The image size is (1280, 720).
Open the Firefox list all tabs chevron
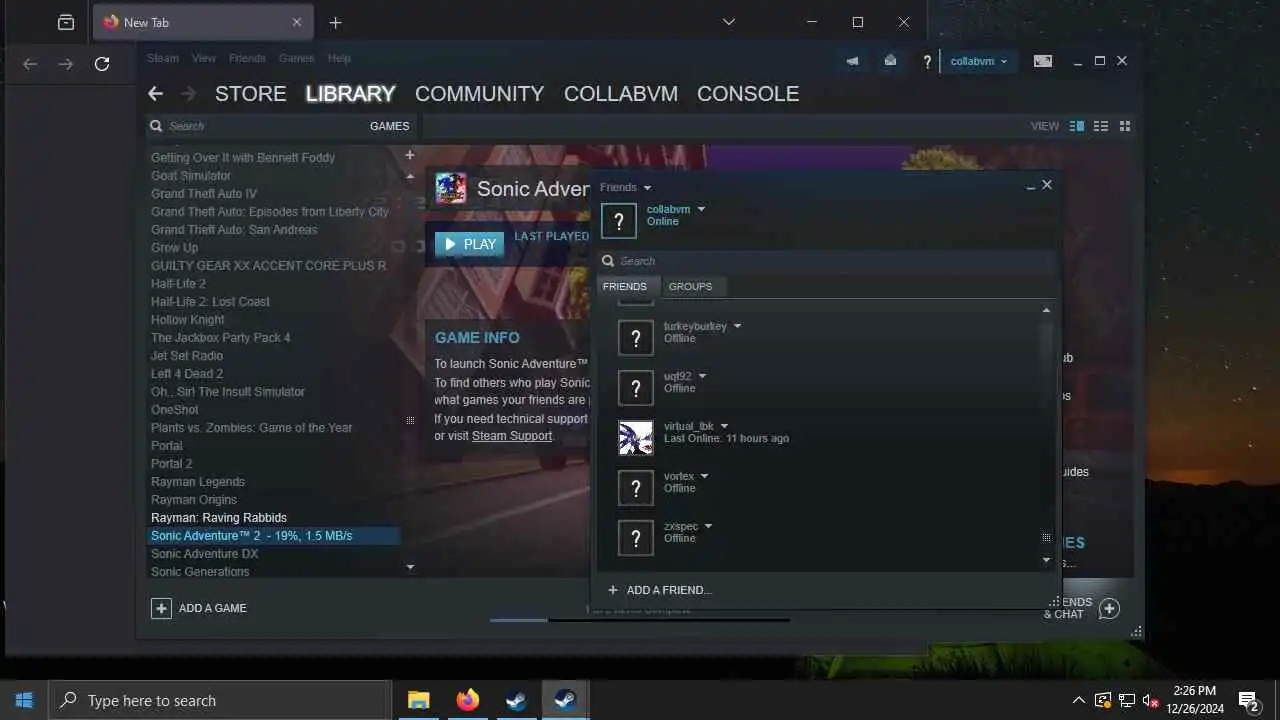pyautogui.click(x=729, y=22)
